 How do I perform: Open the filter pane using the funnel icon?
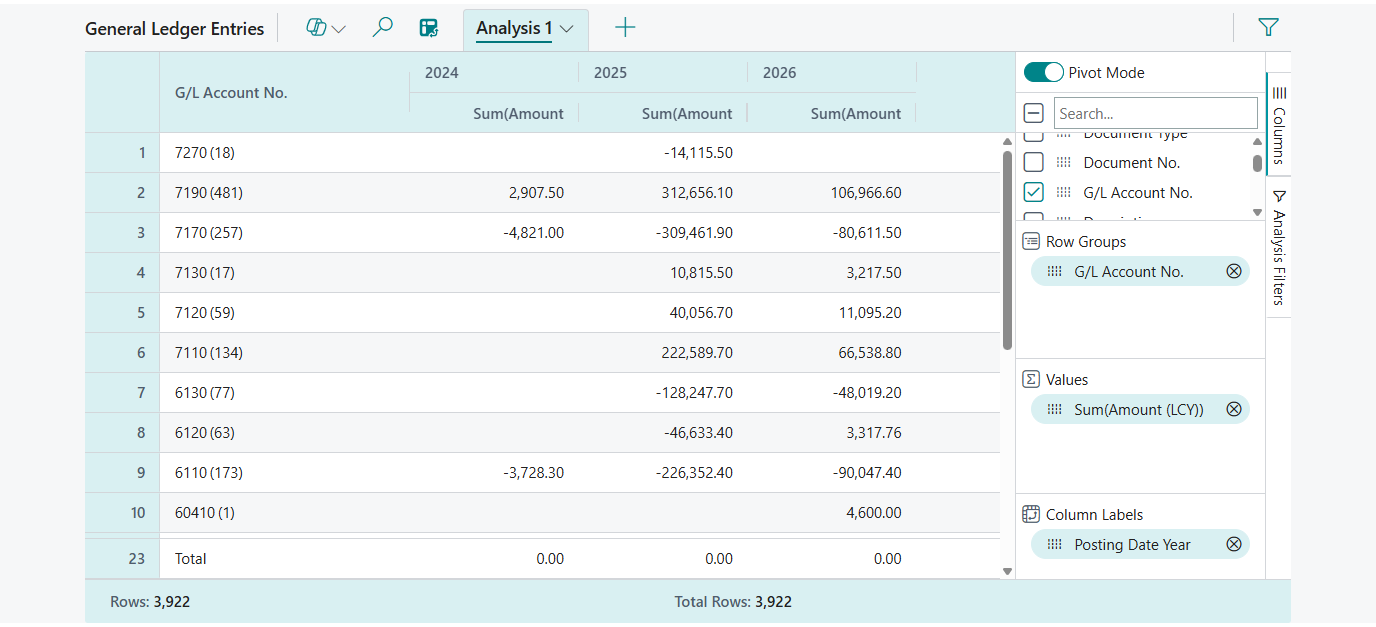click(x=1267, y=27)
